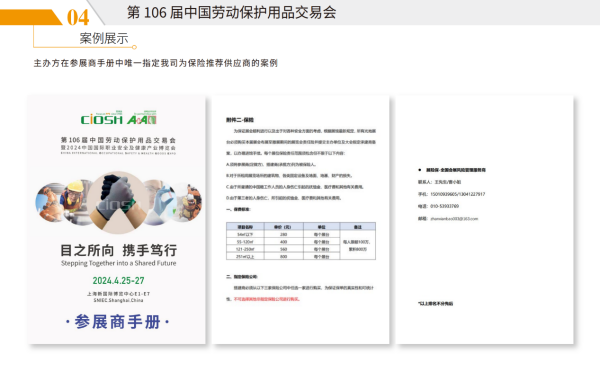Click the bulleted company name on right page
Image resolution: width=600 pixels, height=389 pixels.
(456, 170)
